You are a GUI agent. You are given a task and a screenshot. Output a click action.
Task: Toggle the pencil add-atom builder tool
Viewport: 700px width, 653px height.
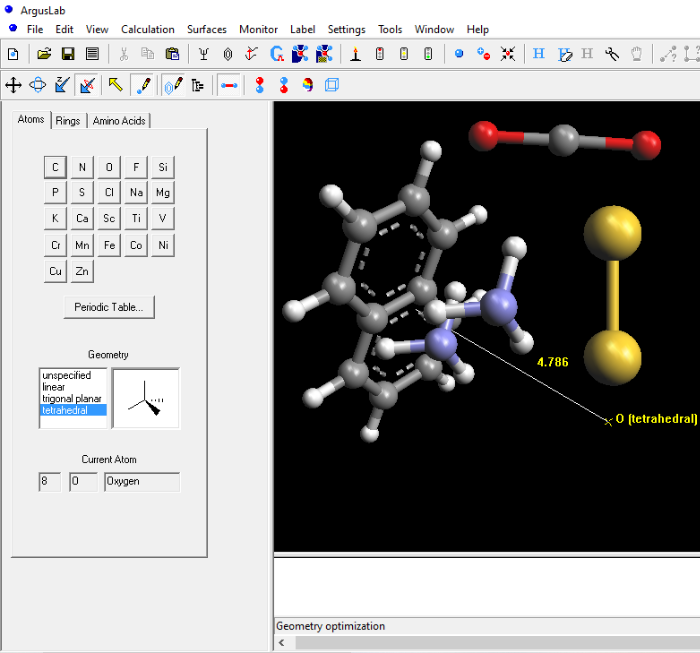click(143, 86)
